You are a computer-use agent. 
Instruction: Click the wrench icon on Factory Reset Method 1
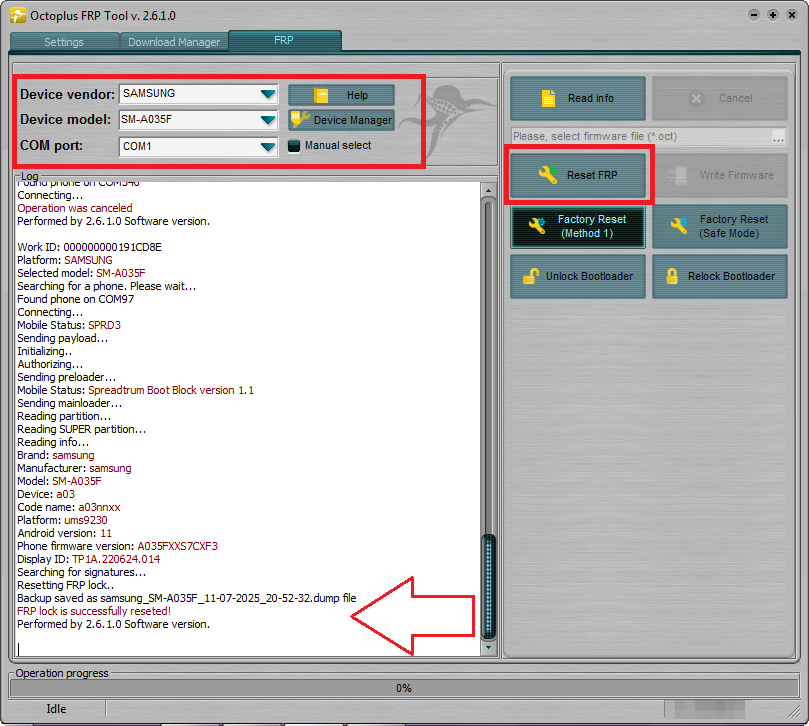(537, 225)
